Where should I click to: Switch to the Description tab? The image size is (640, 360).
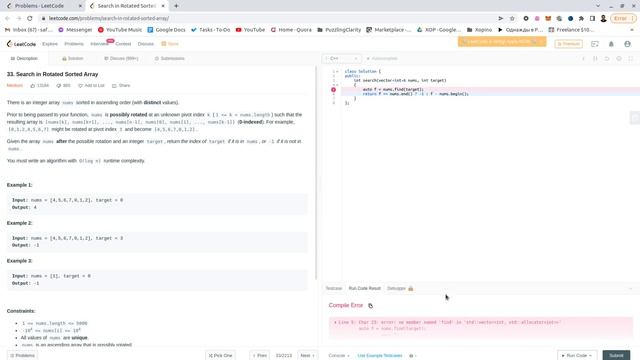(24, 58)
